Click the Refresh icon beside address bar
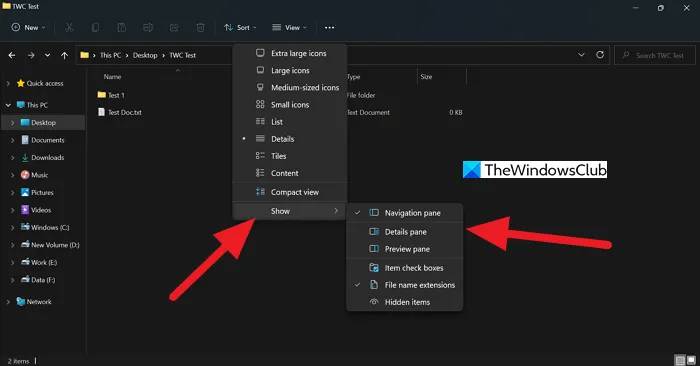 click(x=600, y=55)
